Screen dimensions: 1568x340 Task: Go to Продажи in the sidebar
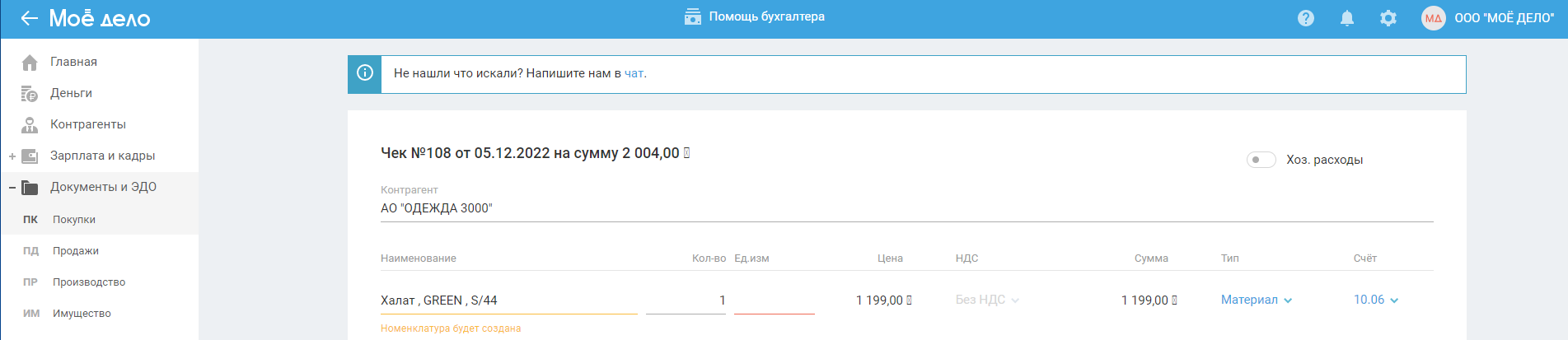pos(76,251)
